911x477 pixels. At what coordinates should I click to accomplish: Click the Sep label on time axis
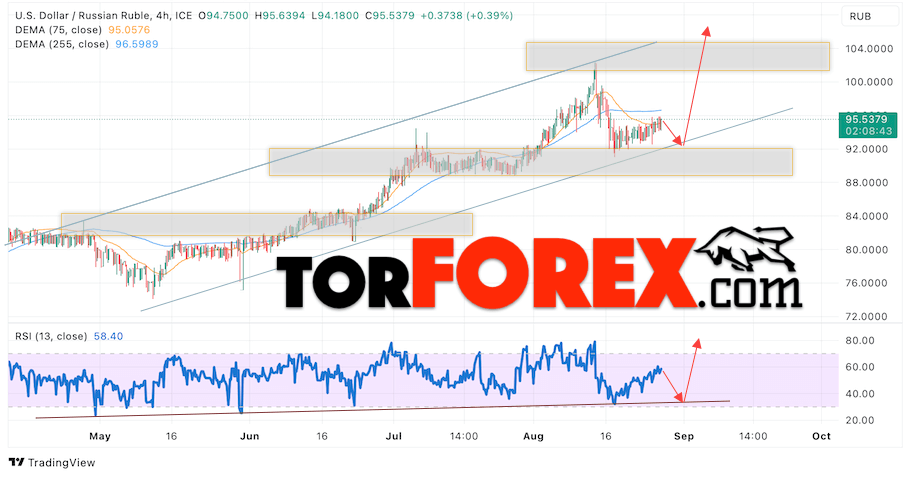[x=684, y=436]
